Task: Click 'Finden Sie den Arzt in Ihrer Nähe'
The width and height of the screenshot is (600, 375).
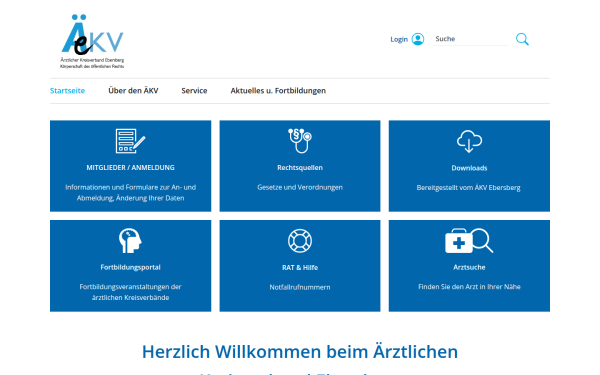Action: [469, 287]
